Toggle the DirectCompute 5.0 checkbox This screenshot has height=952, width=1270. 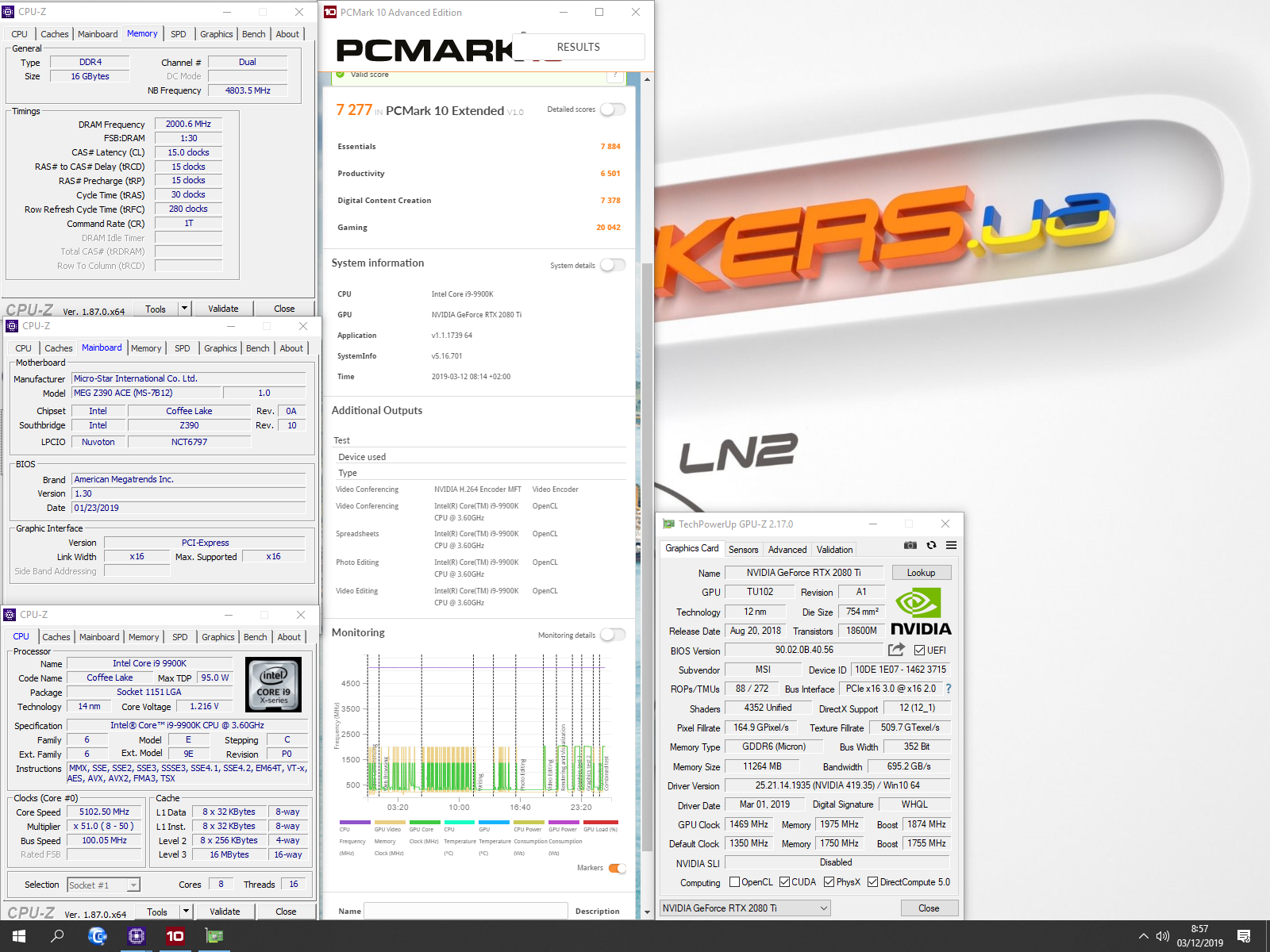(x=872, y=882)
